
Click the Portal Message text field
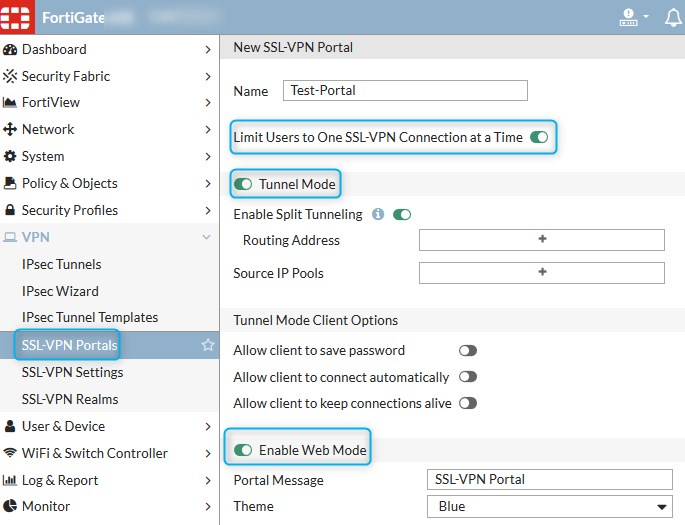coord(549,479)
